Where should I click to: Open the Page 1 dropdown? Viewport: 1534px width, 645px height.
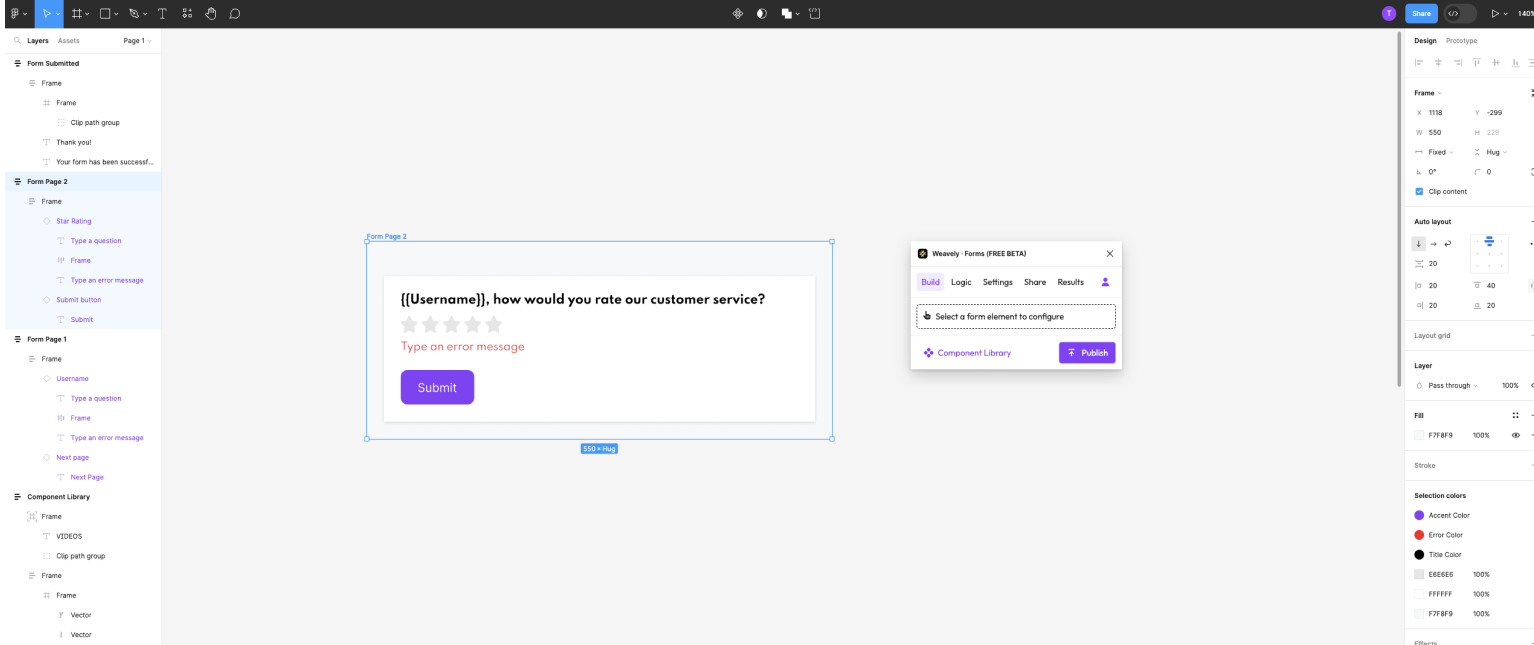(138, 41)
